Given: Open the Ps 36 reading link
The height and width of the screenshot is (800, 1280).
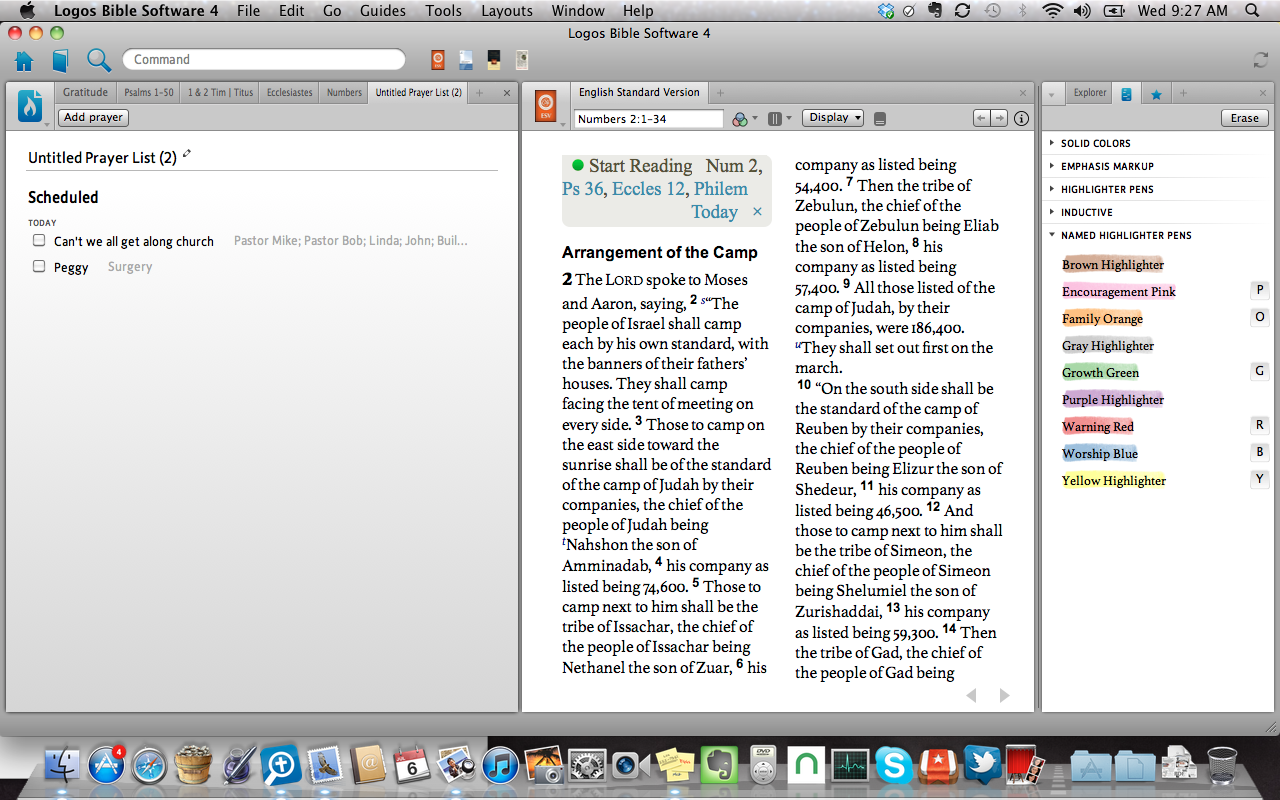Looking at the screenshot, I should (x=583, y=189).
